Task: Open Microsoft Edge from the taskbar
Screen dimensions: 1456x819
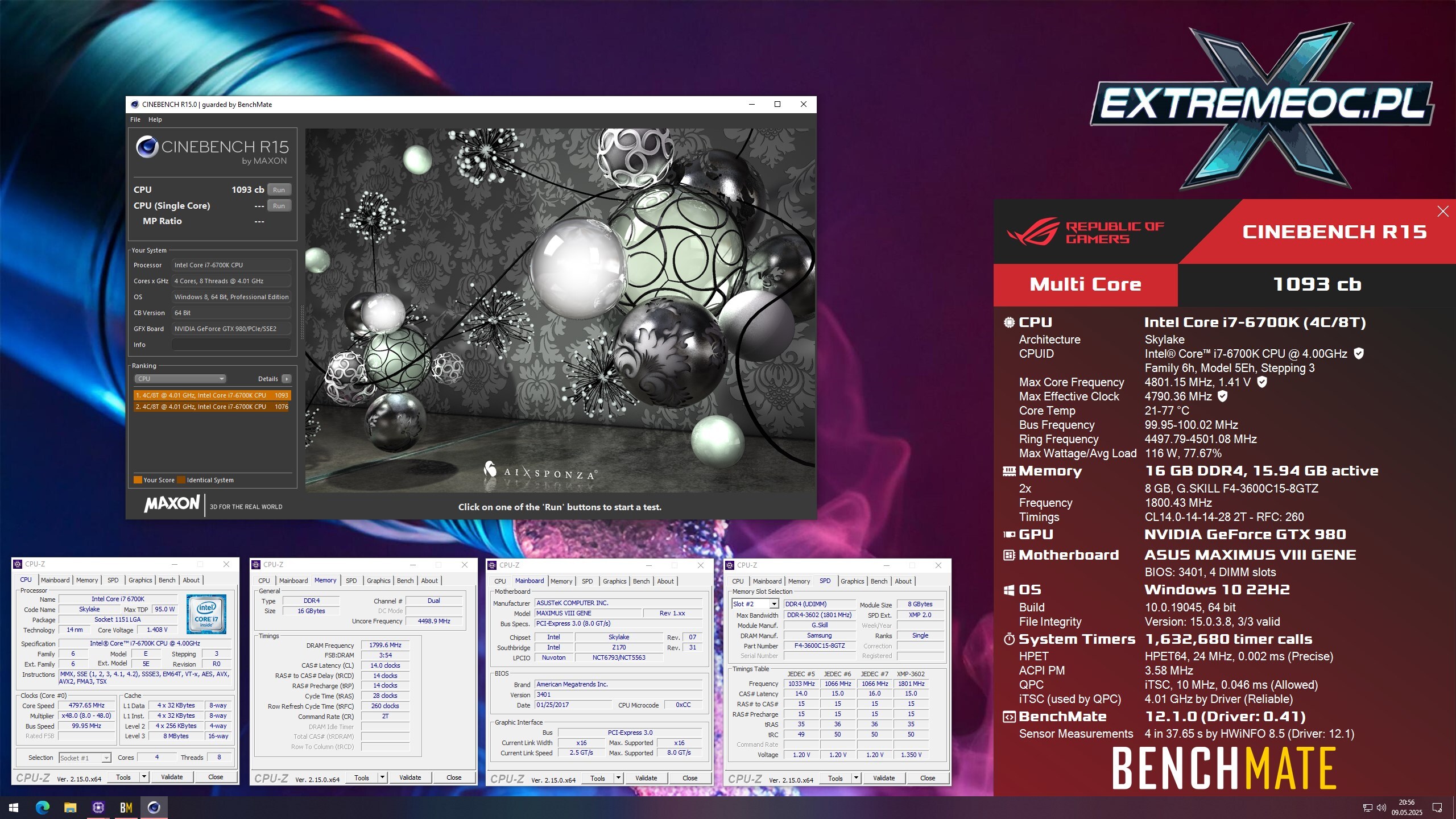Action: point(43,807)
